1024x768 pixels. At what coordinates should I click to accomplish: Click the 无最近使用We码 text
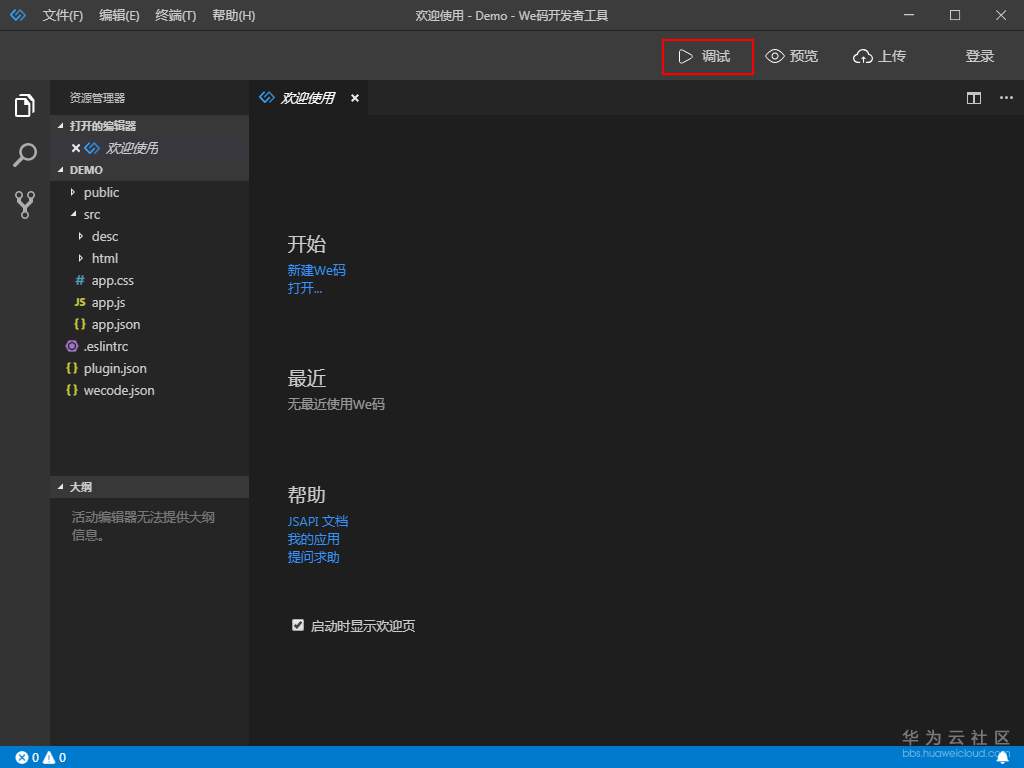[x=336, y=404]
